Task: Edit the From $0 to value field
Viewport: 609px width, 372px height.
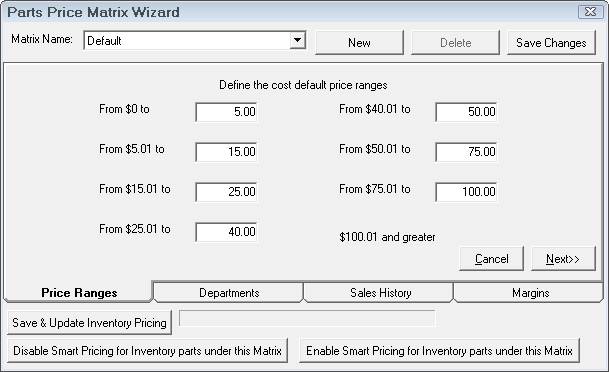Action: [226, 112]
